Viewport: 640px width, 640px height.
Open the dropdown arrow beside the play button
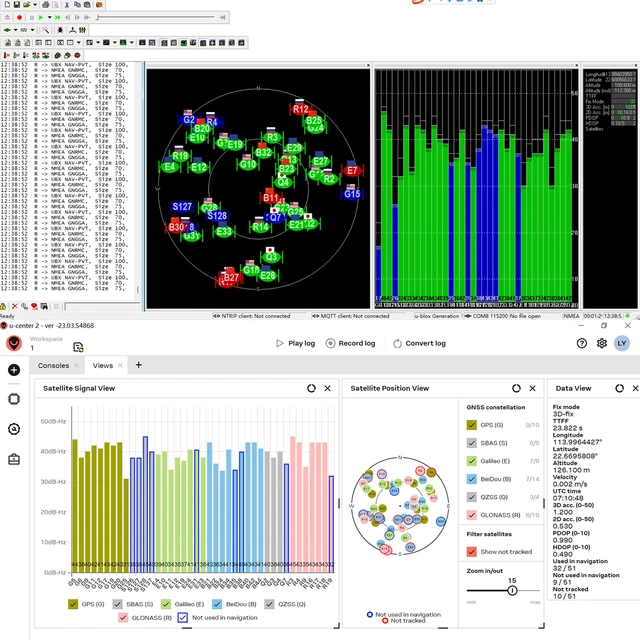pyautogui.click(x=49, y=18)
